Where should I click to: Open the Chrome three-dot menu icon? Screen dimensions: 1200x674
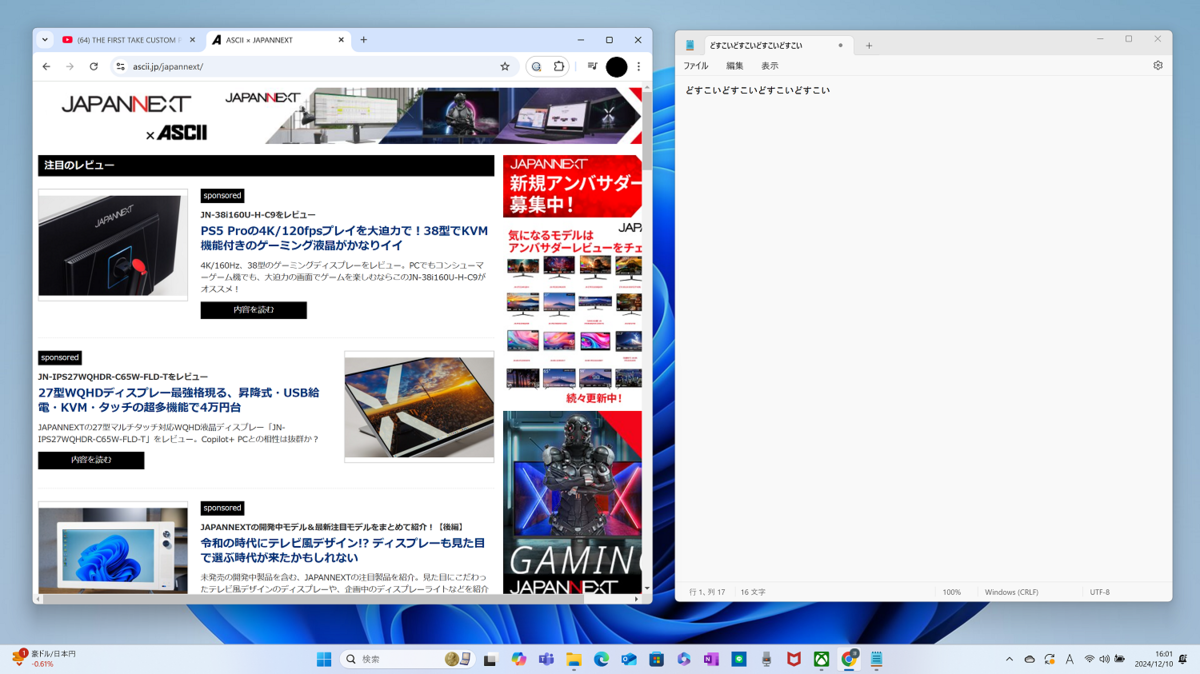click(638, 66)
